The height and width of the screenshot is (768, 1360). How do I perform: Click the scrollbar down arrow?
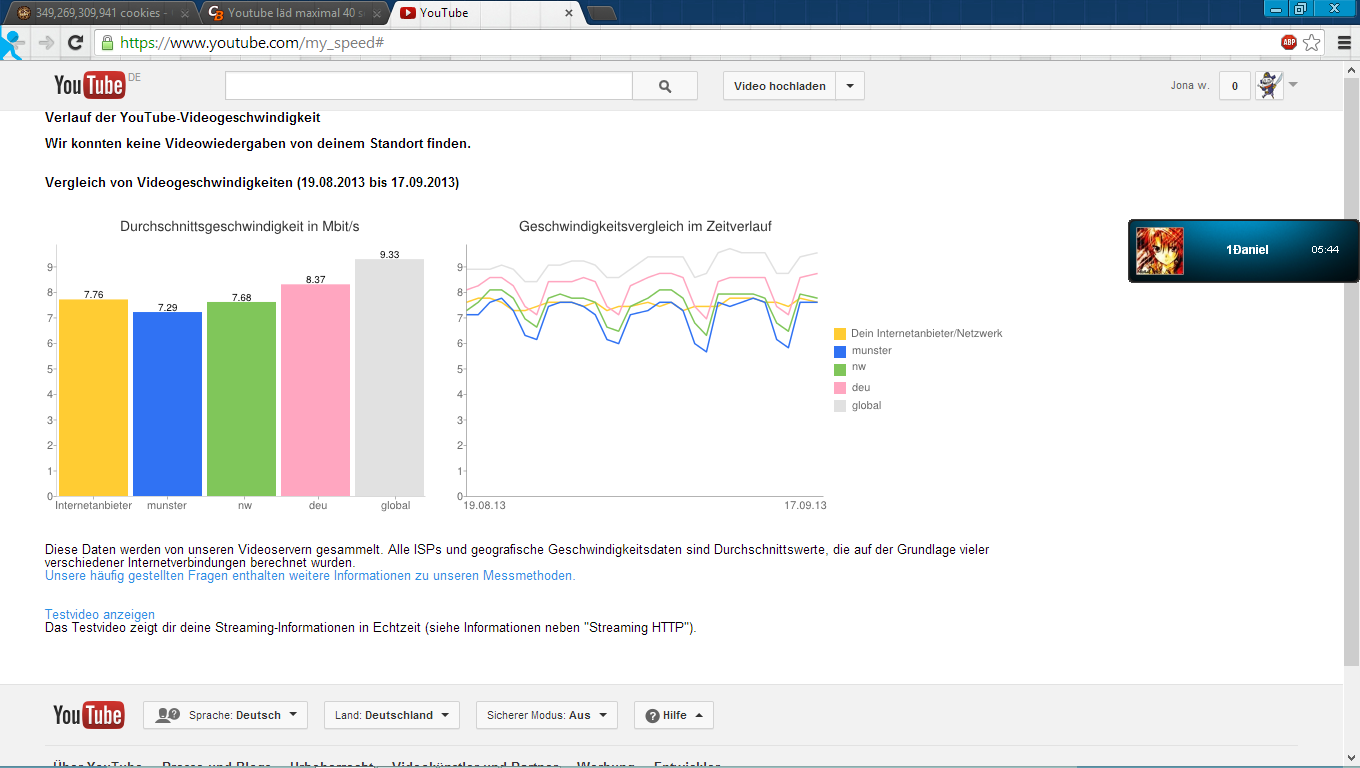click(1351, 759)
